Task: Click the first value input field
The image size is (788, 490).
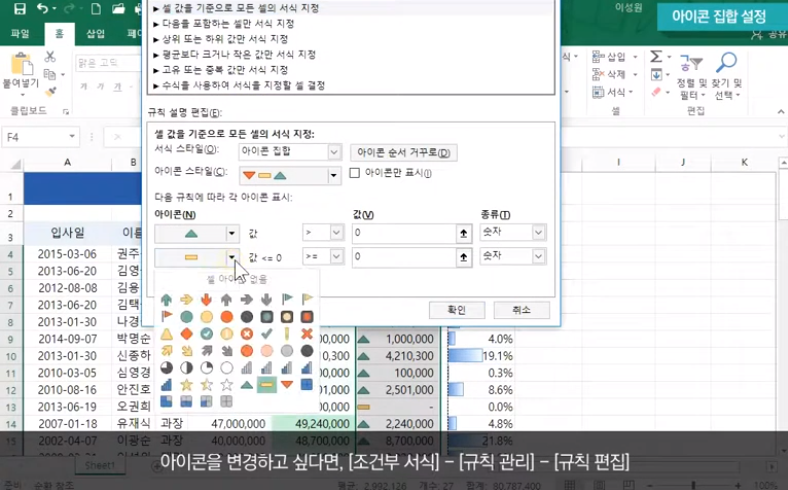Action: tap(404, 233)
